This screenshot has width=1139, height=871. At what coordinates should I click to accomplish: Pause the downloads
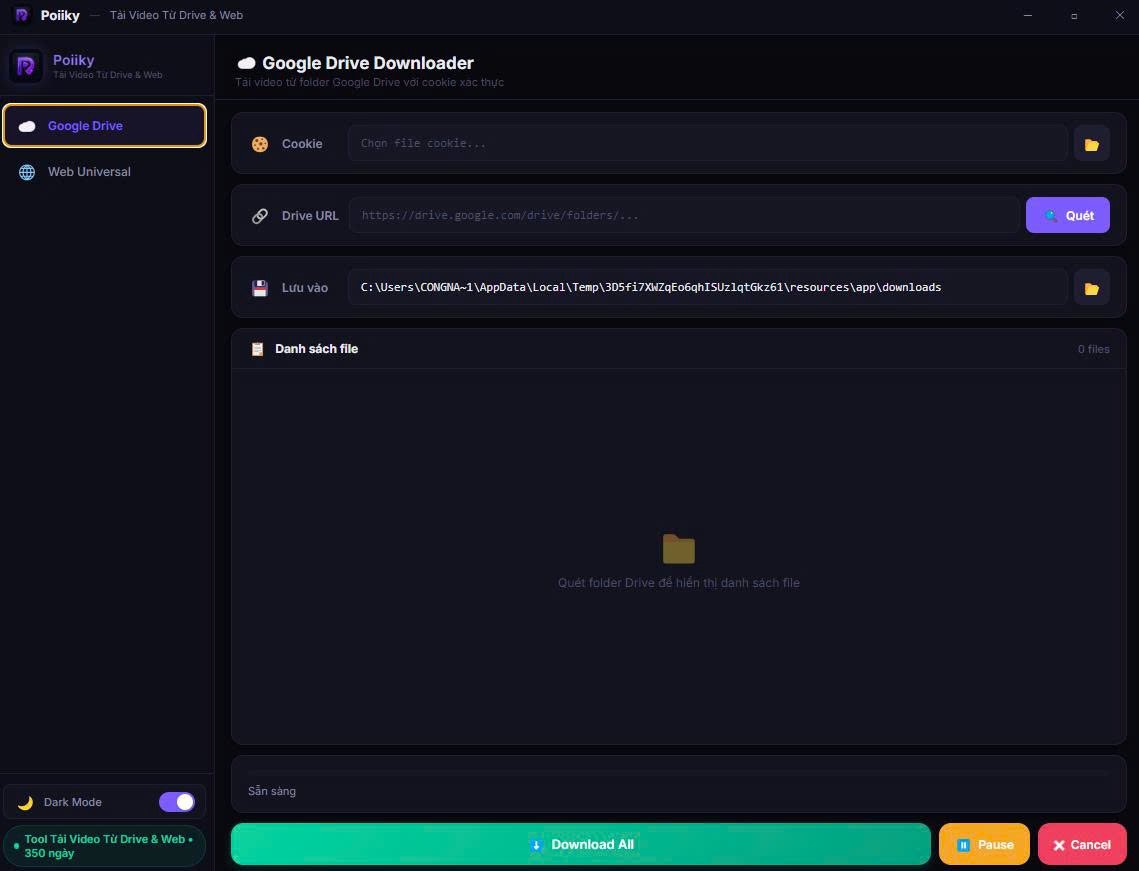984,844
